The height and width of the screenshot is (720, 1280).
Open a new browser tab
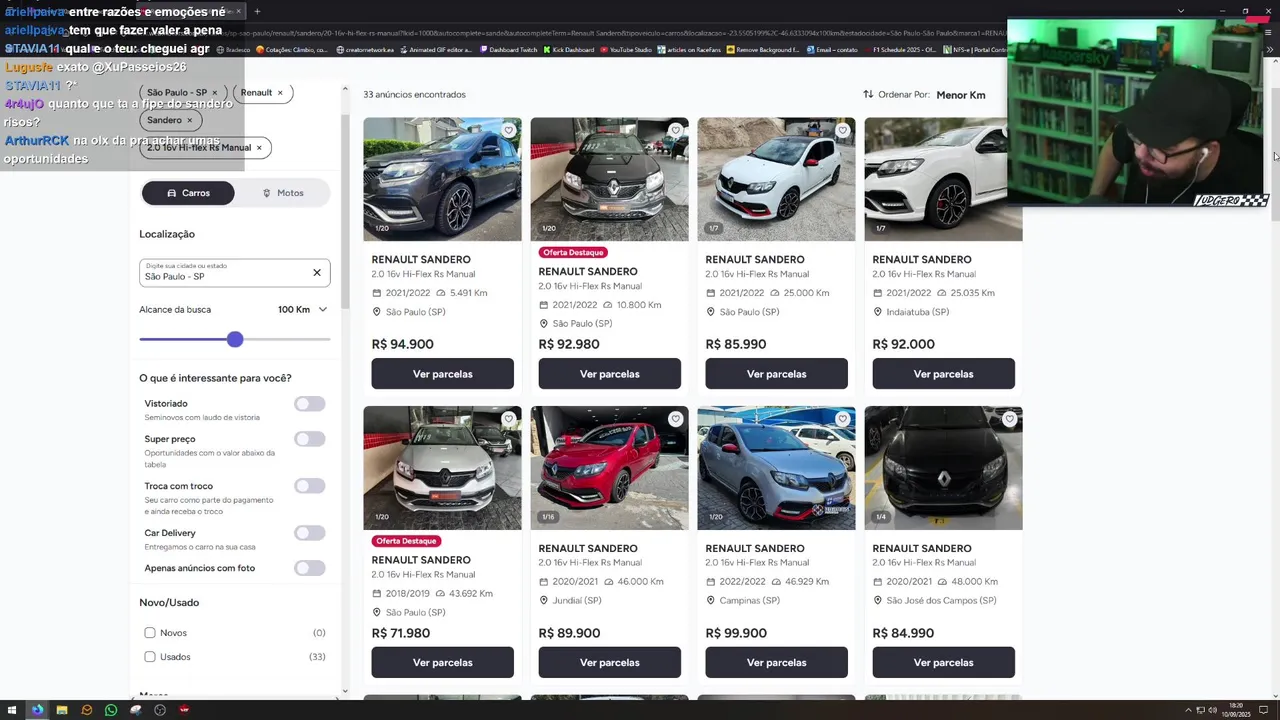257,12
